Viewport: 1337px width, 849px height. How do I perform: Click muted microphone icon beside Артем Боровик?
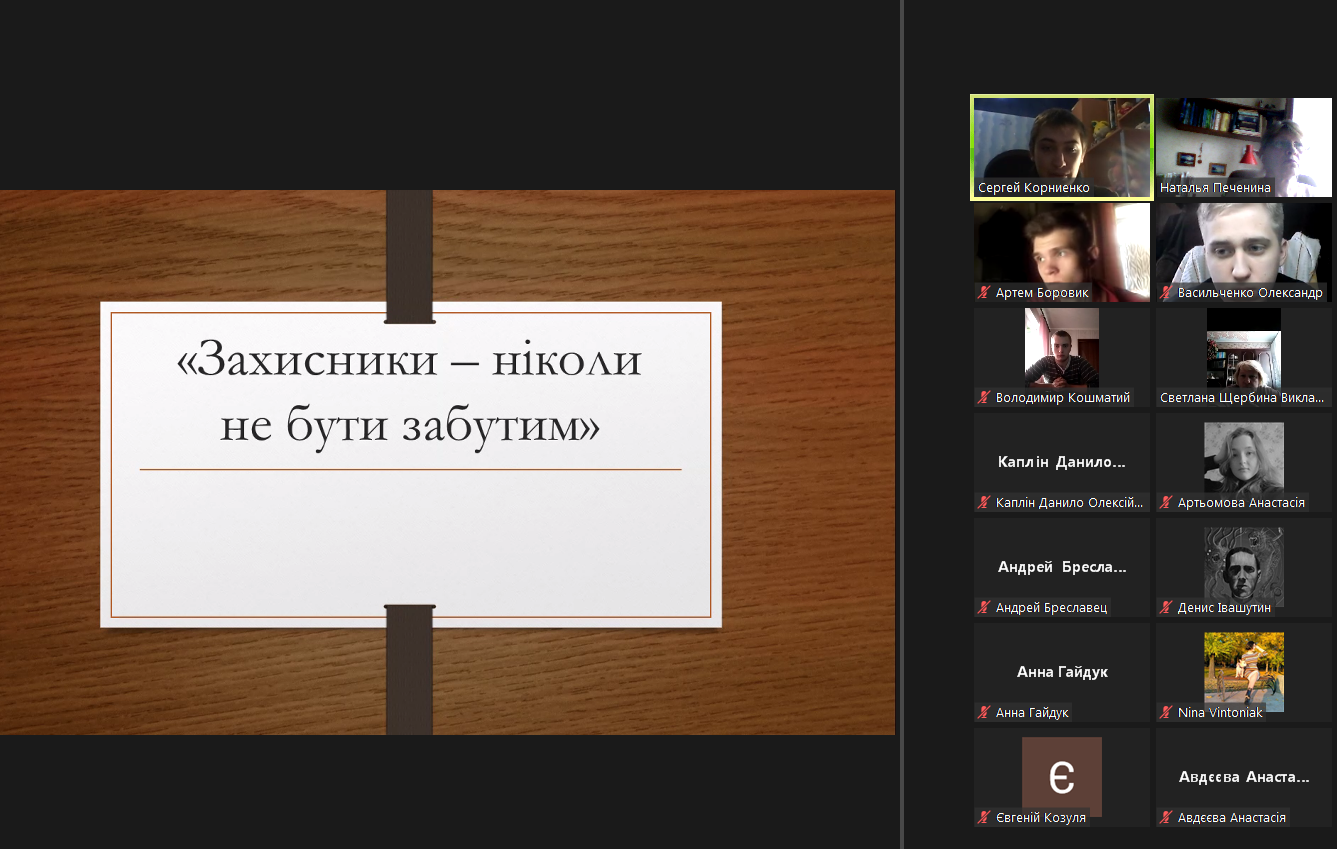[985, 293]
